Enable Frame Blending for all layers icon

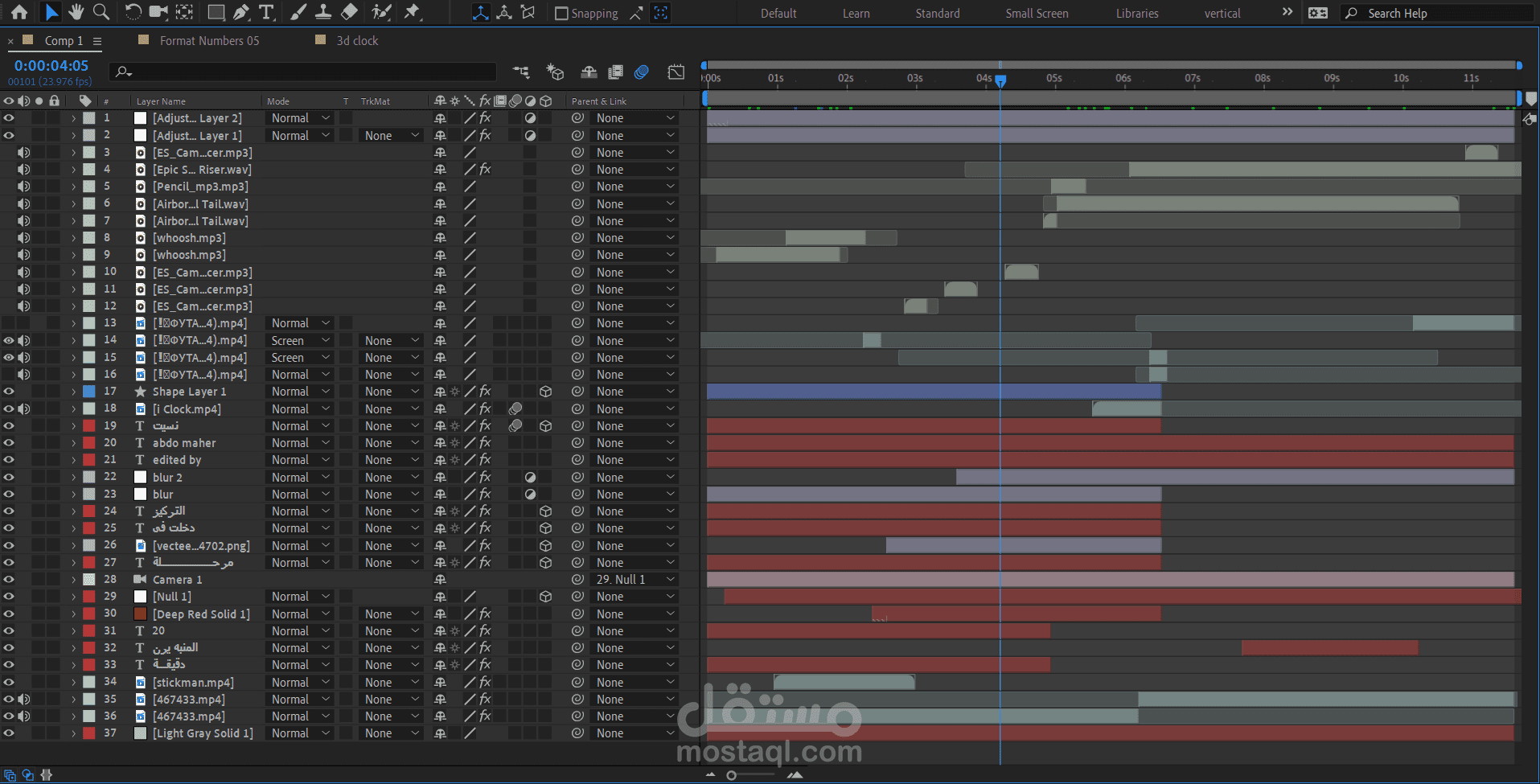pos(615,72)
